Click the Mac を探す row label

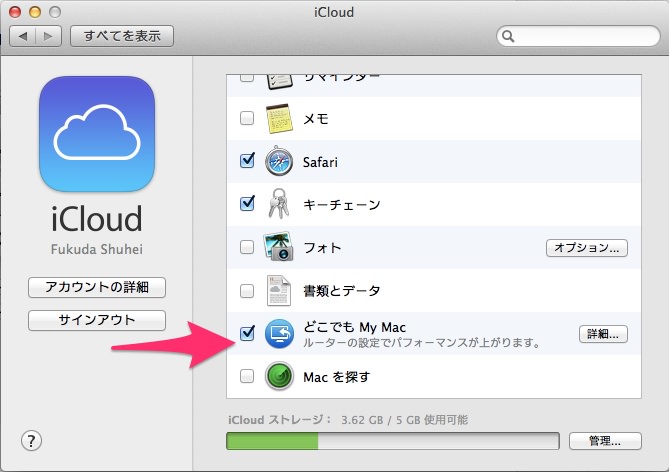336,377
